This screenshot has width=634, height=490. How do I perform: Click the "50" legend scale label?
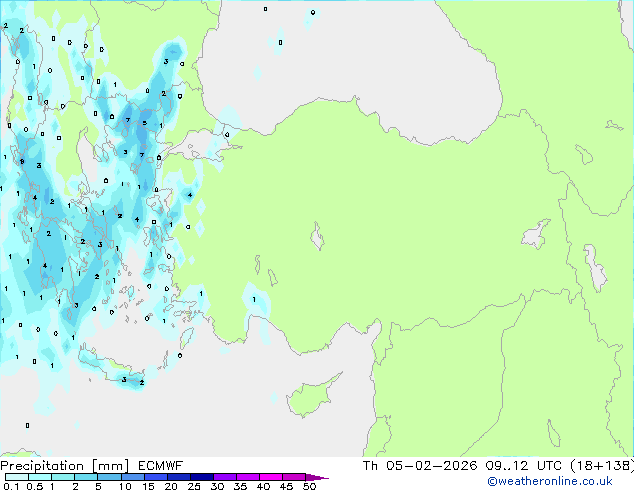tap(309, 486)
